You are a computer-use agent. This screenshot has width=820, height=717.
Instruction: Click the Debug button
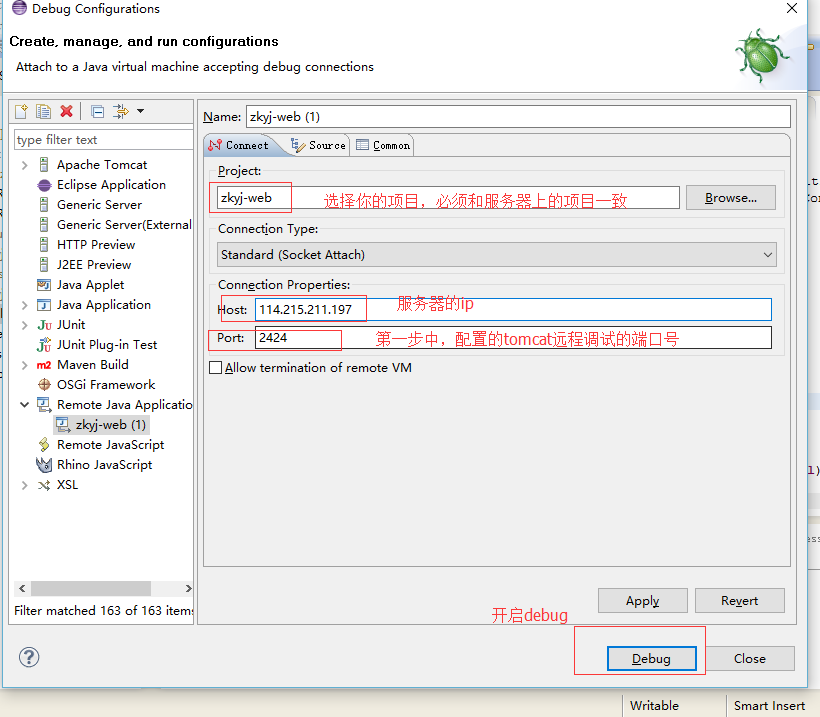[651, 658]
